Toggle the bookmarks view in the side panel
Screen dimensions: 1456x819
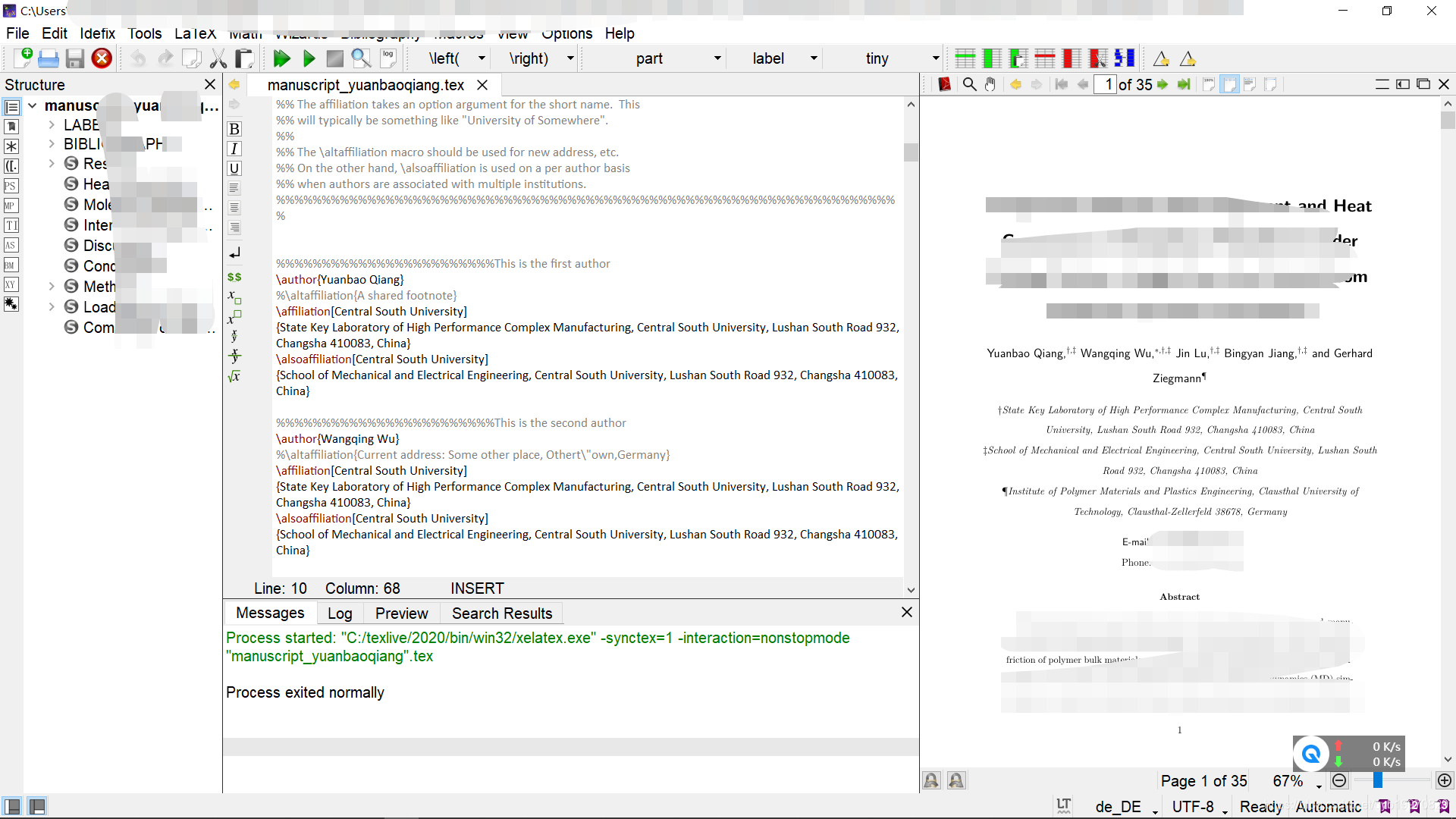pos(11,127)
